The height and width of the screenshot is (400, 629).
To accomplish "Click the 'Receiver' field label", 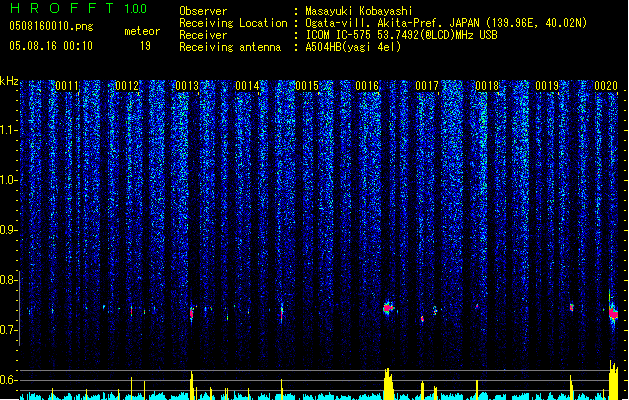I will tap(203, 35).
